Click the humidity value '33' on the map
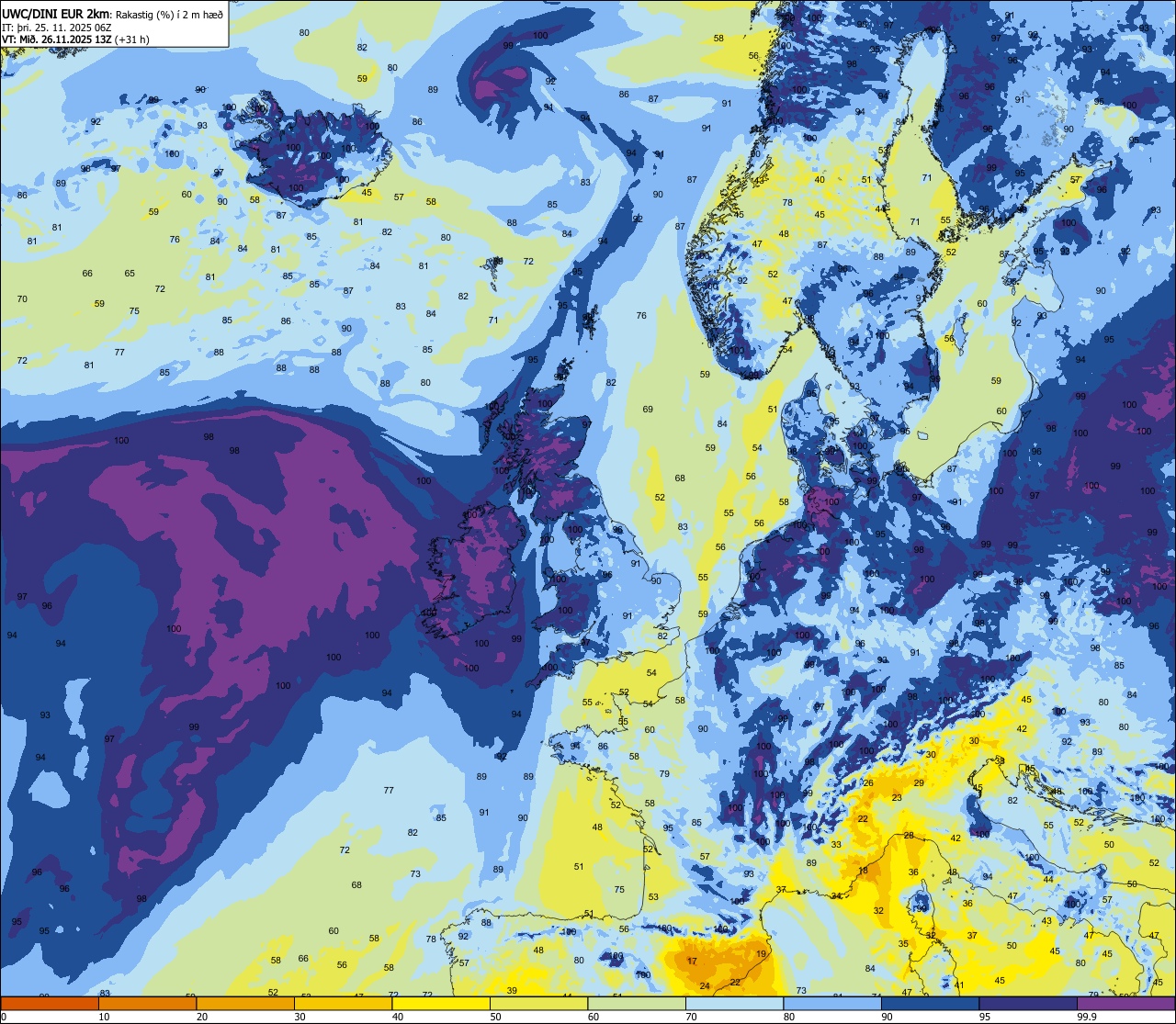 (x=836, y=845)
